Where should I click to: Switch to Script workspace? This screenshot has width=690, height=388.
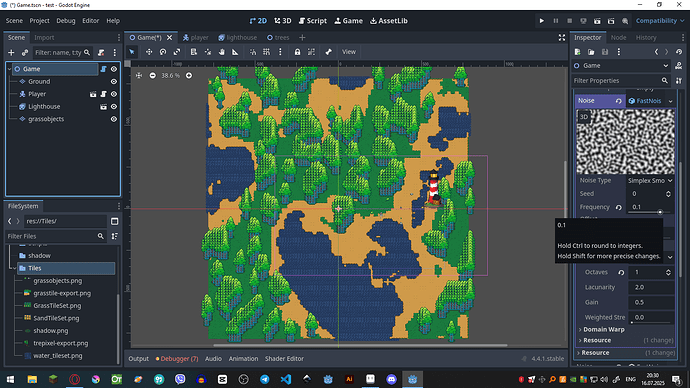coord(313,21)
